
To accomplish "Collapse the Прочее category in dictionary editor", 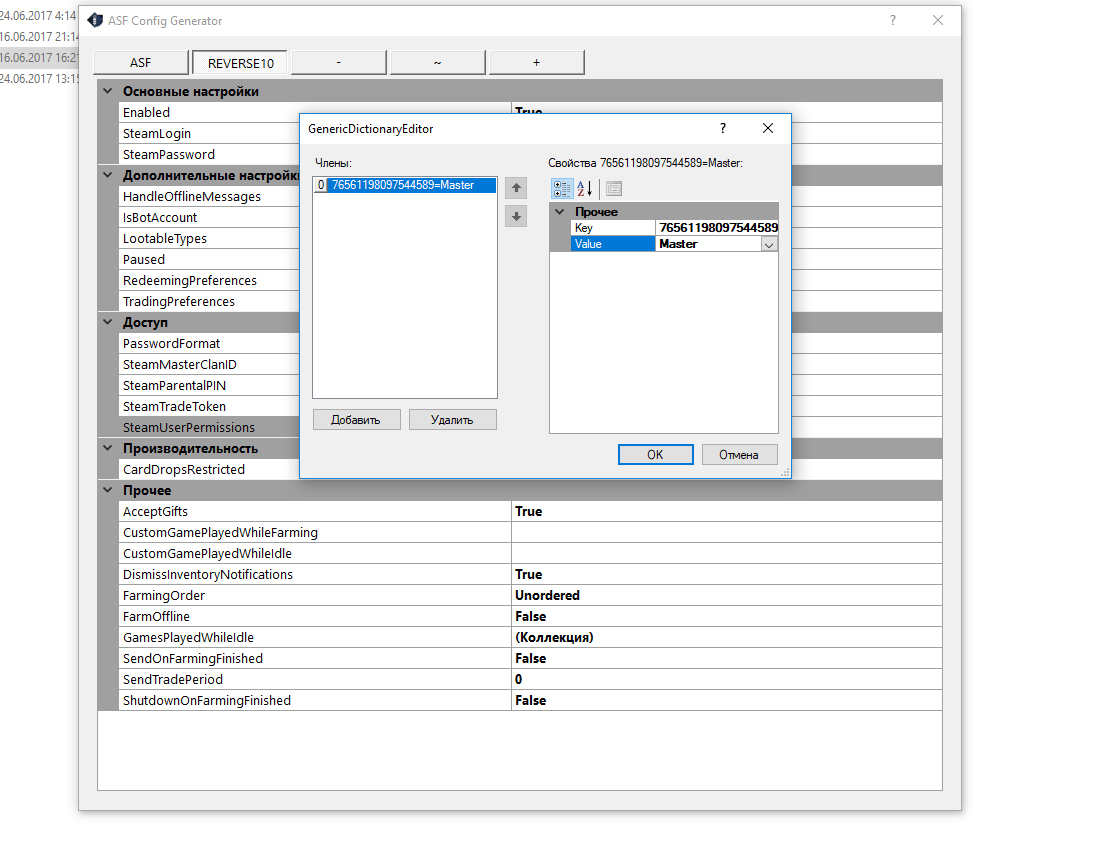I will tap(560, 211).
